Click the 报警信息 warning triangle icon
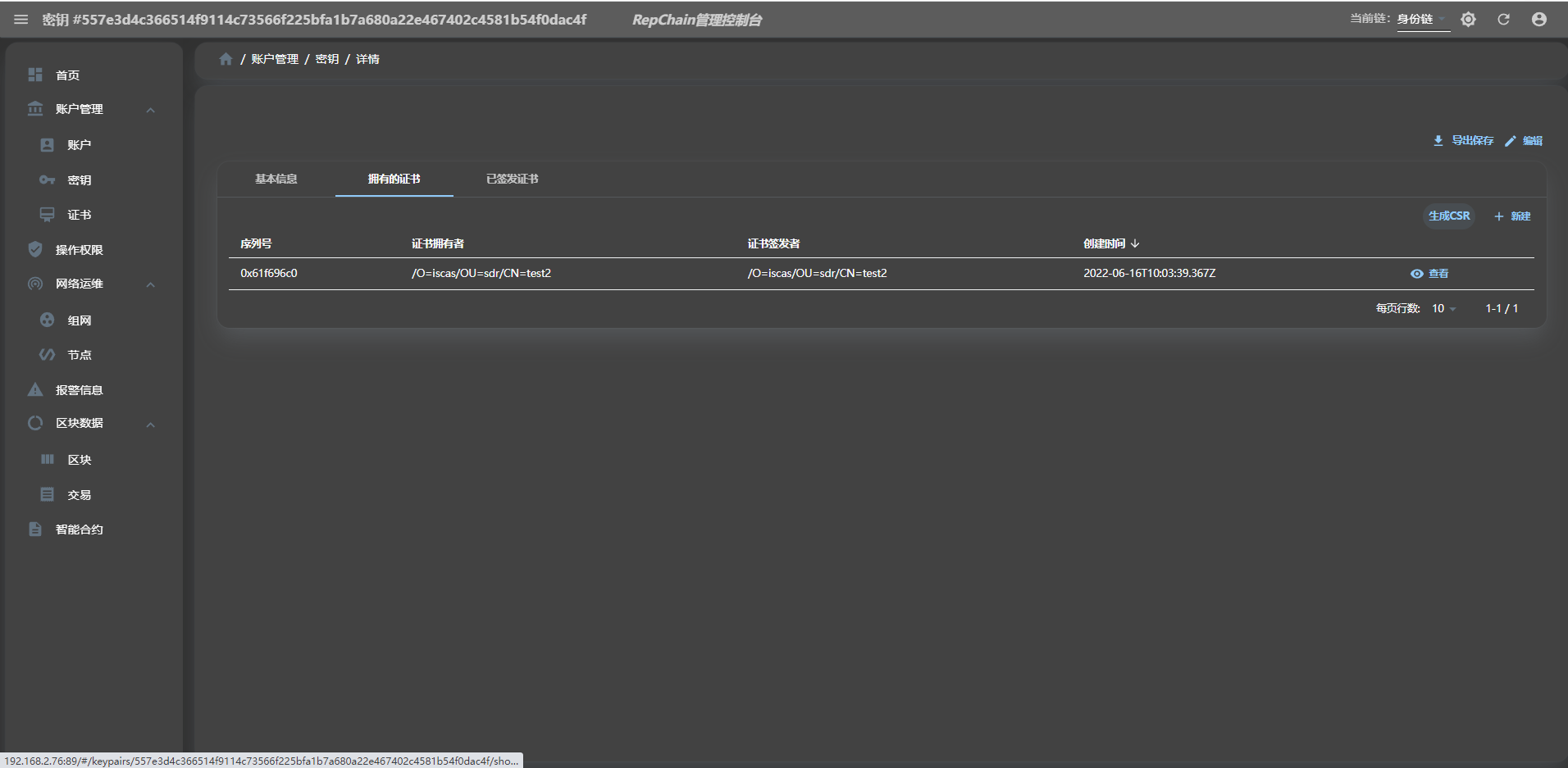Image resolution: width=1568 pixels, height=768 pixels. (x=35, y=389)
